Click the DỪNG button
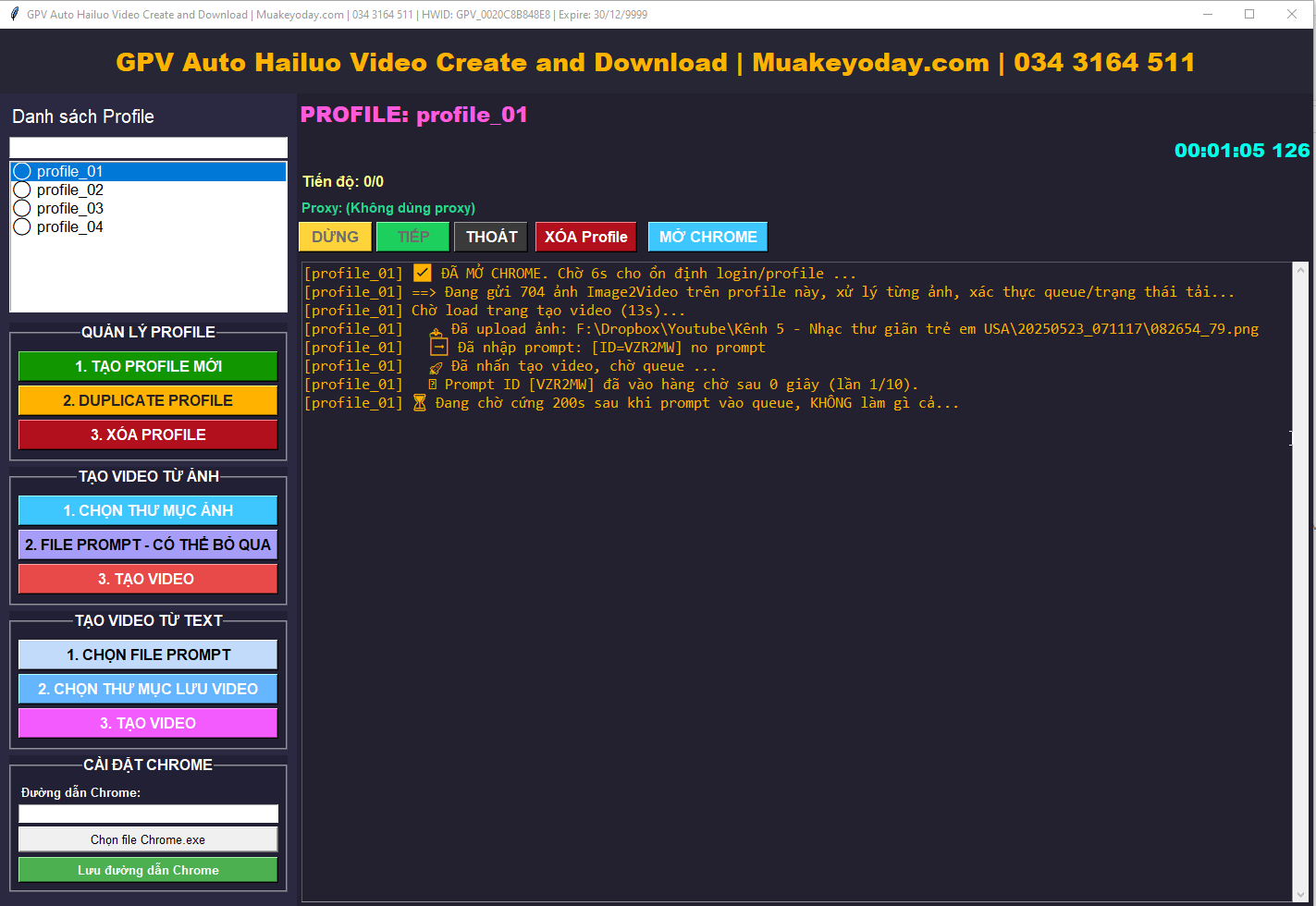The height and width of the screenshot is (906, 1316). pos(335,237)
